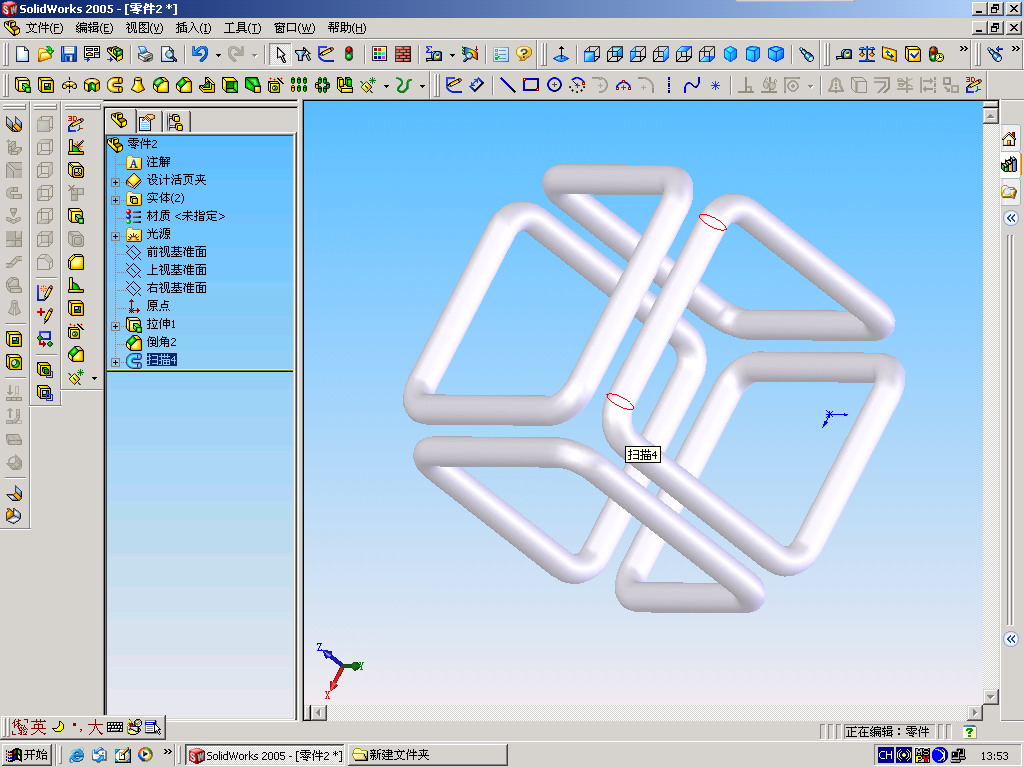Select 倒角2 in the feature tree
Viewport: 1024px width, 768px height.
(161, 342)
